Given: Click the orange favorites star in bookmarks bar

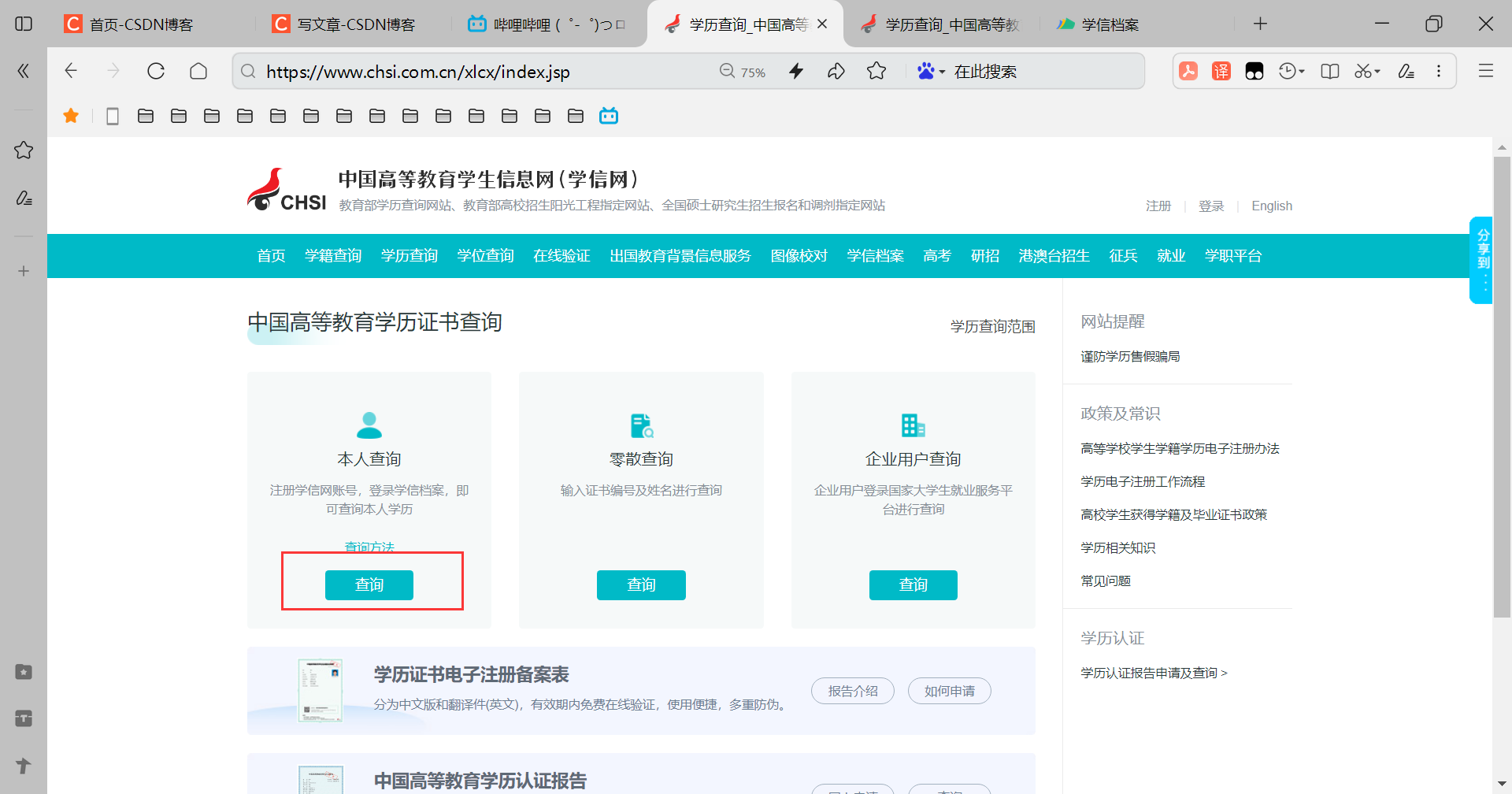Looking at the screenshot, I should 71,115.
